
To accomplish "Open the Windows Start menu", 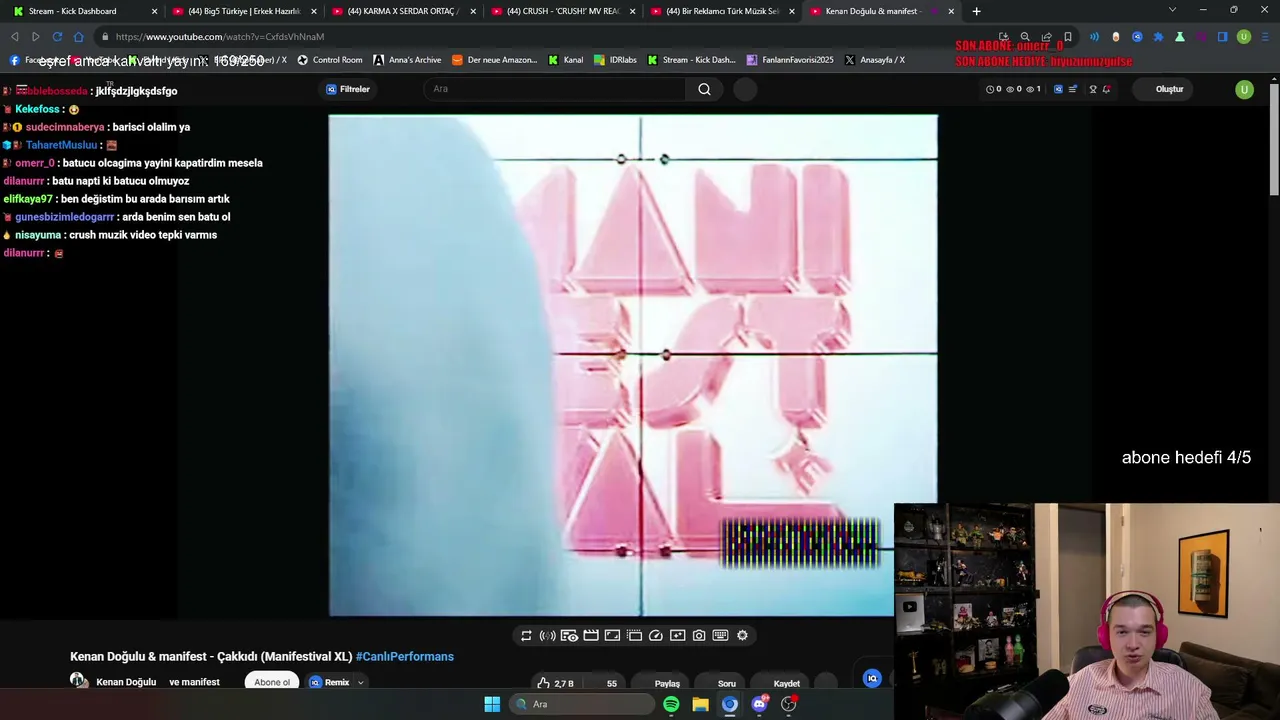I will pyautogui.click(x=492, y=704).
